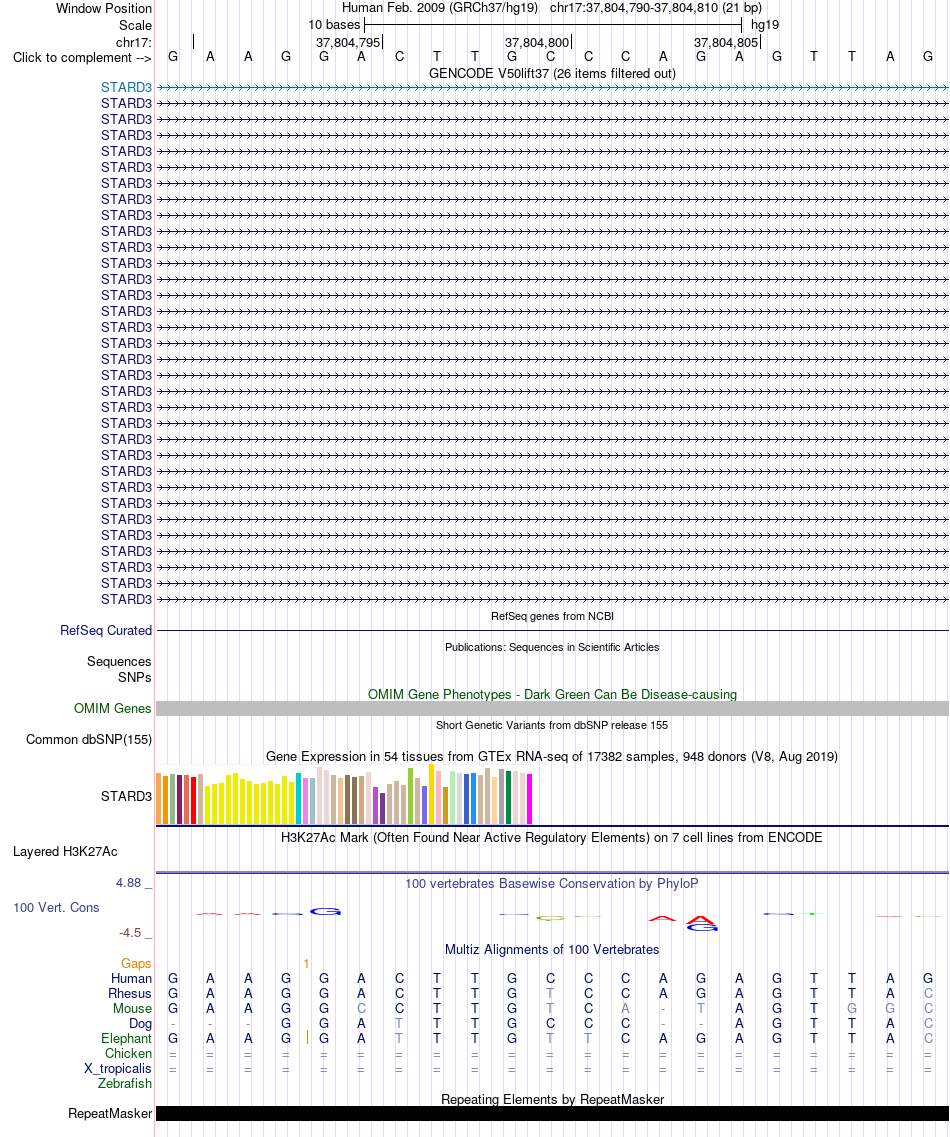Open '100 vertebrates Basewise Conservation by PhyloP' title
Image resolution: width=950 pixels, height=1137 pixels.
(552, 883)
